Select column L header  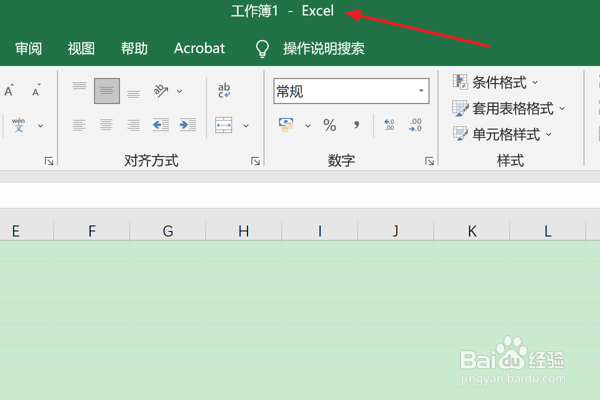tap(548, 230)
